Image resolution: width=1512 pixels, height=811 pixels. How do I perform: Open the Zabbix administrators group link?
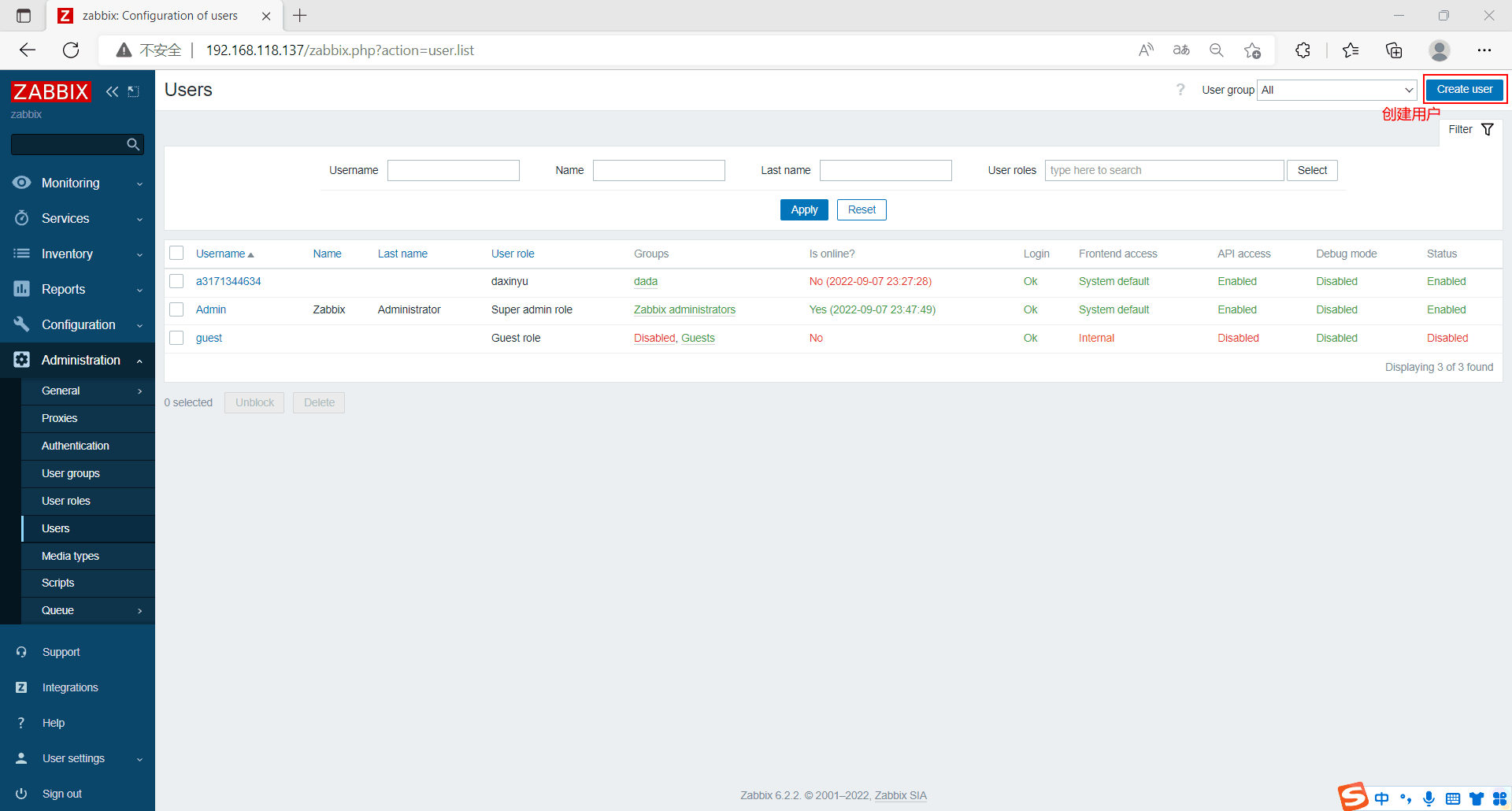coord(684,309)
